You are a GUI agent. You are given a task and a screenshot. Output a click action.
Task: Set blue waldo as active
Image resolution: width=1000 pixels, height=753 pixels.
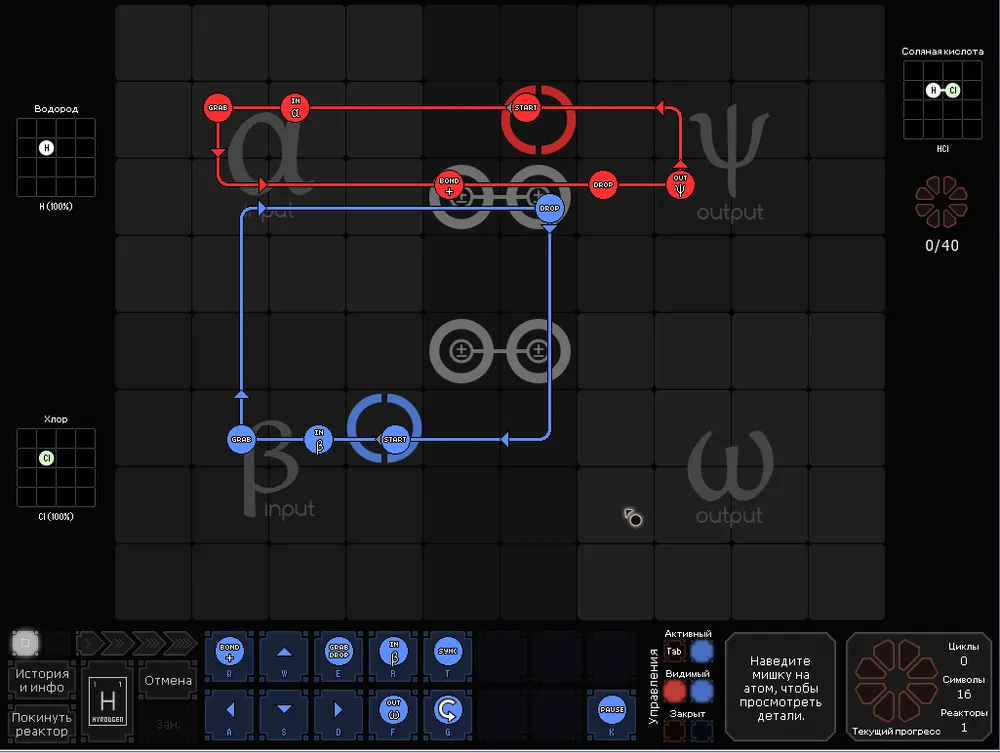702,652
